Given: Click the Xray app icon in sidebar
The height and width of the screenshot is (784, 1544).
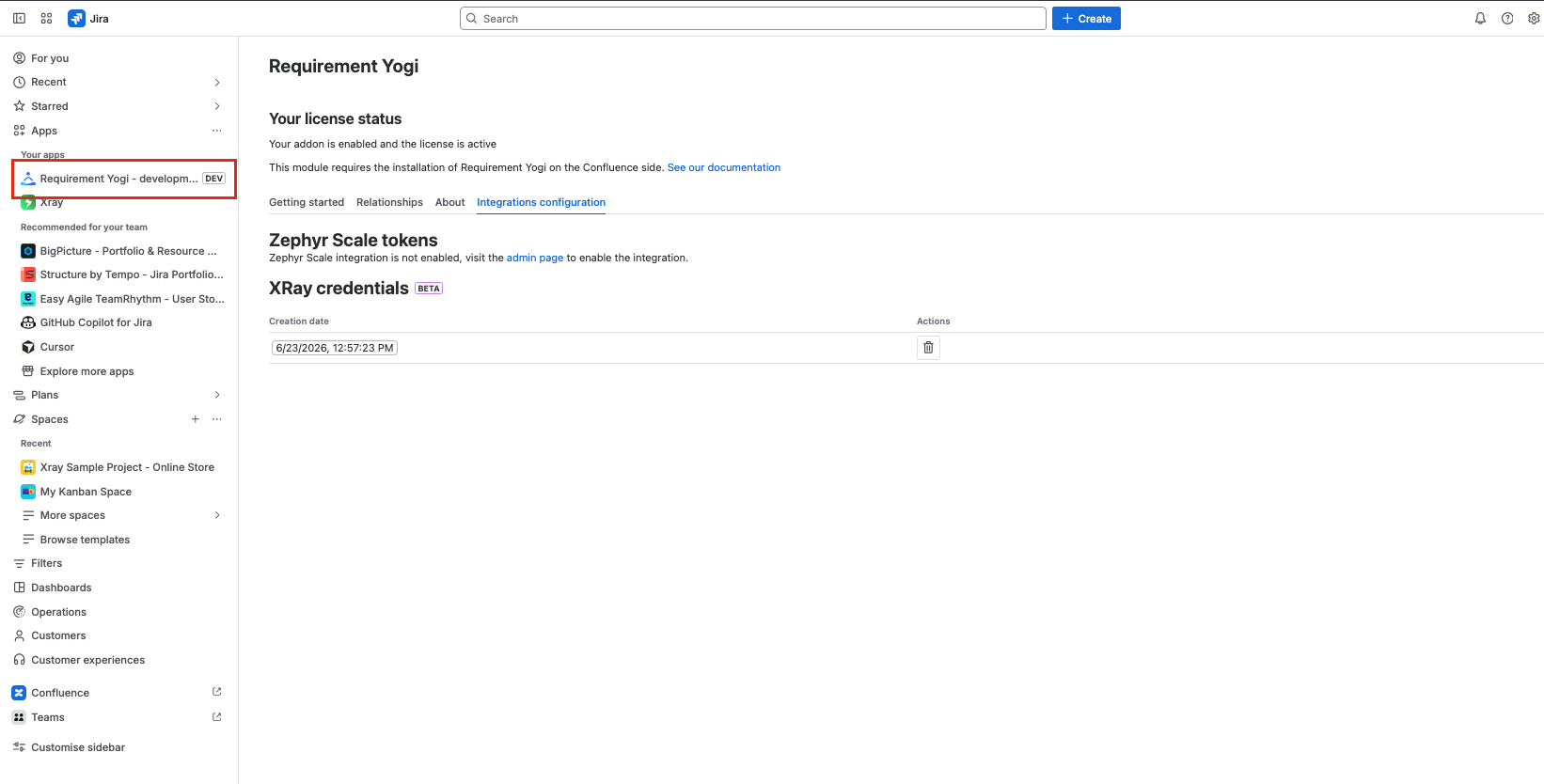Looking at the screenshot, I should (28, 202).
